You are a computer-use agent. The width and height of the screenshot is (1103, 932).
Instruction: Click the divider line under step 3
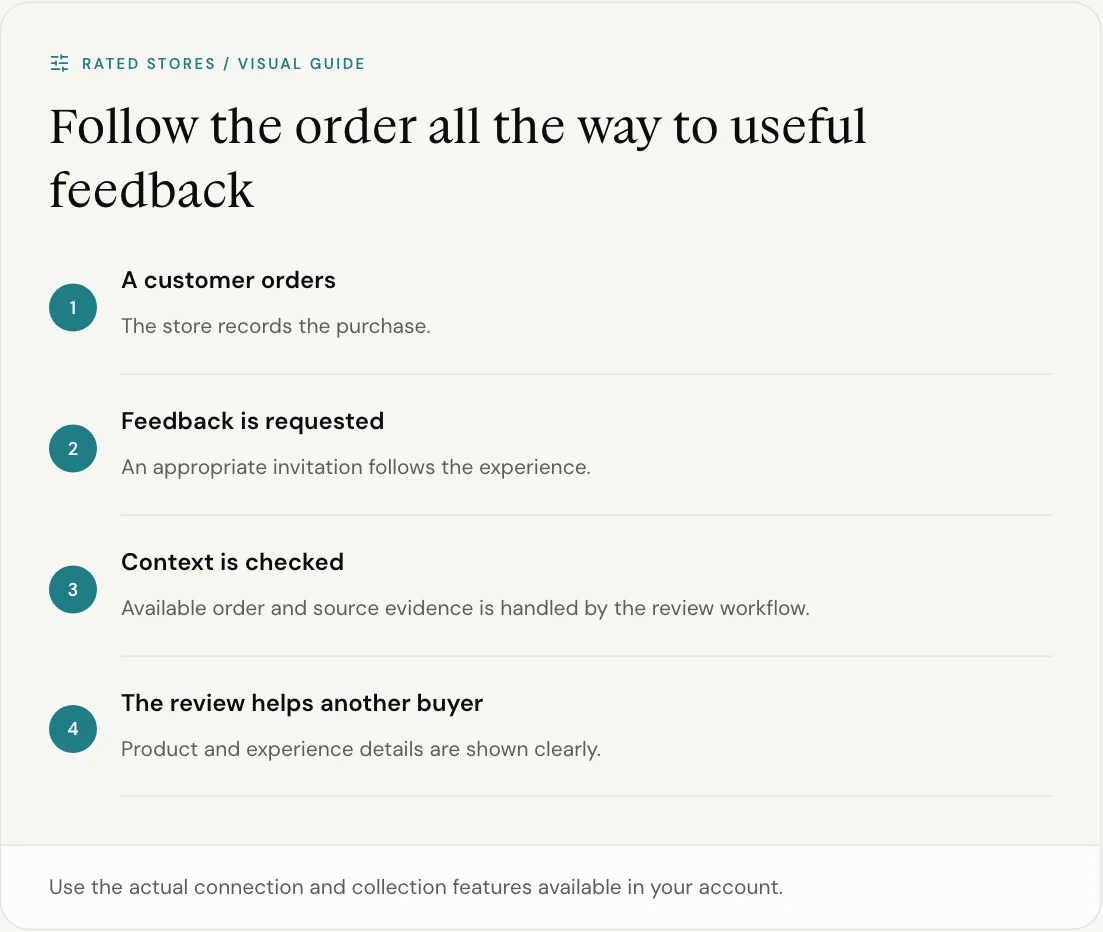coord(587,656)
